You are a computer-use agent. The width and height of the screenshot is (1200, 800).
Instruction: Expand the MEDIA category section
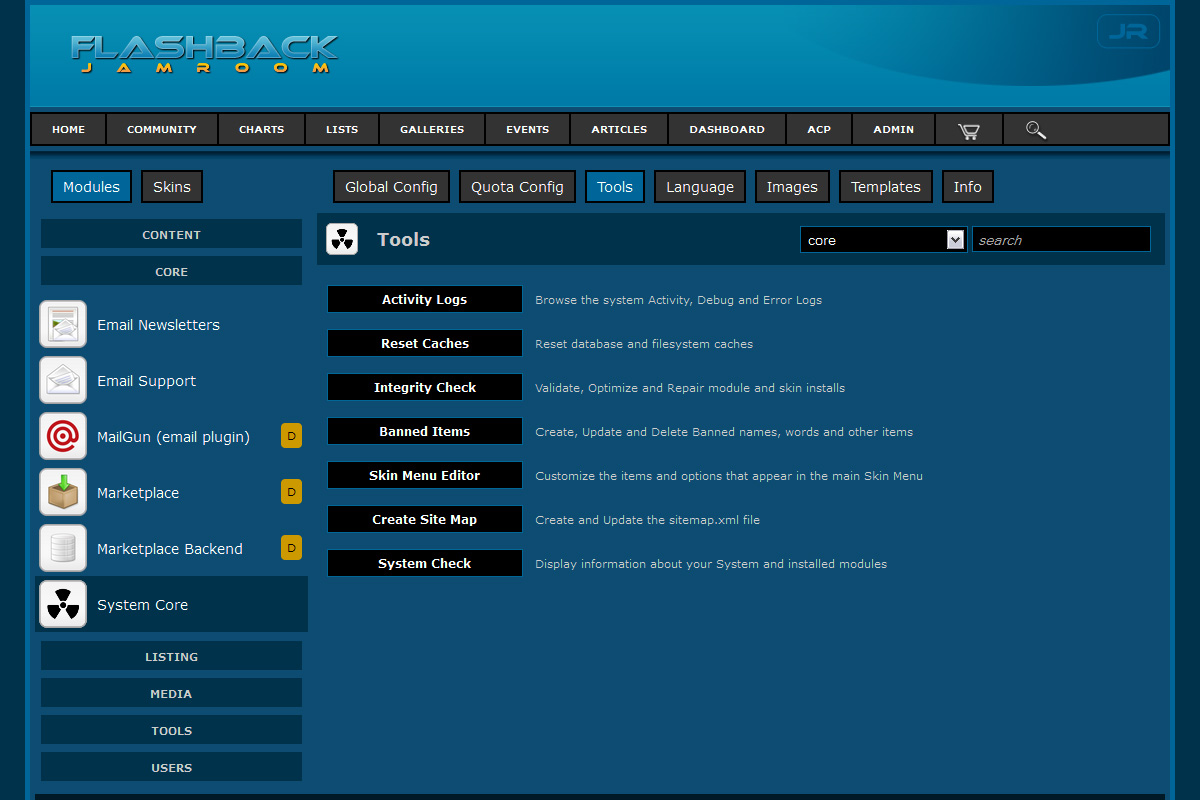pyautogui.click(x=171, y=694)
